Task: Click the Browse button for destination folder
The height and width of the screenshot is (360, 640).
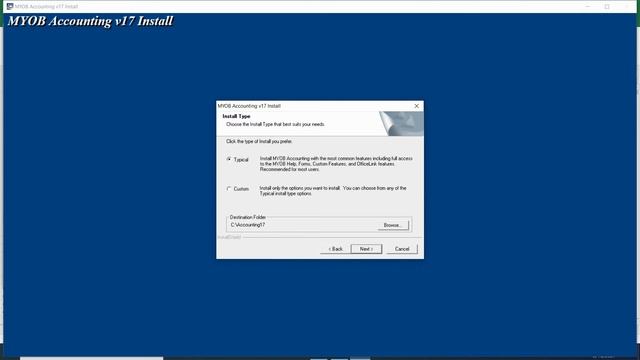Action: click(393, 225)
